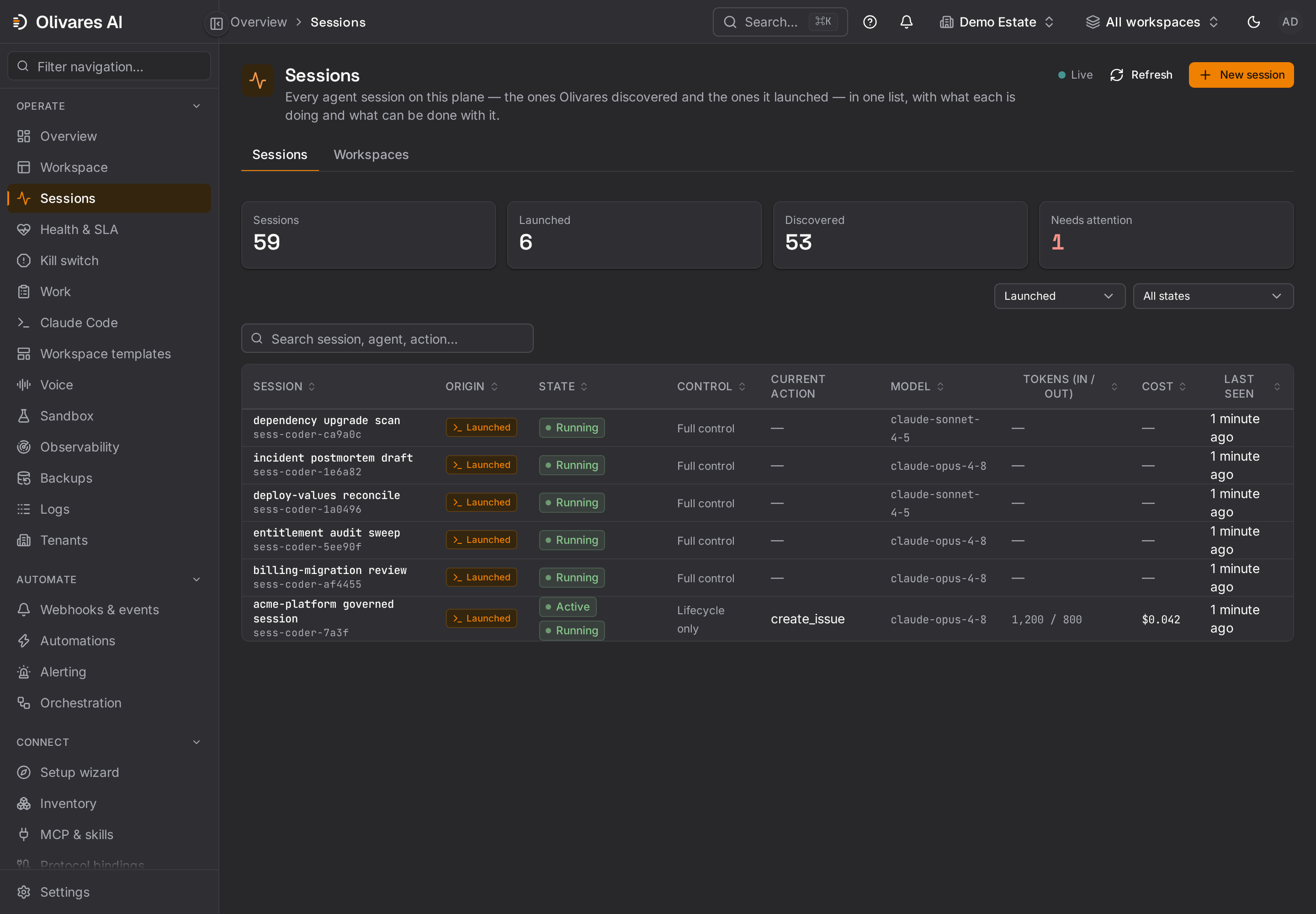The height and width of the screenshot is (914, 1316).
Task: Open MCP & skills page
Action: (109, 834)
